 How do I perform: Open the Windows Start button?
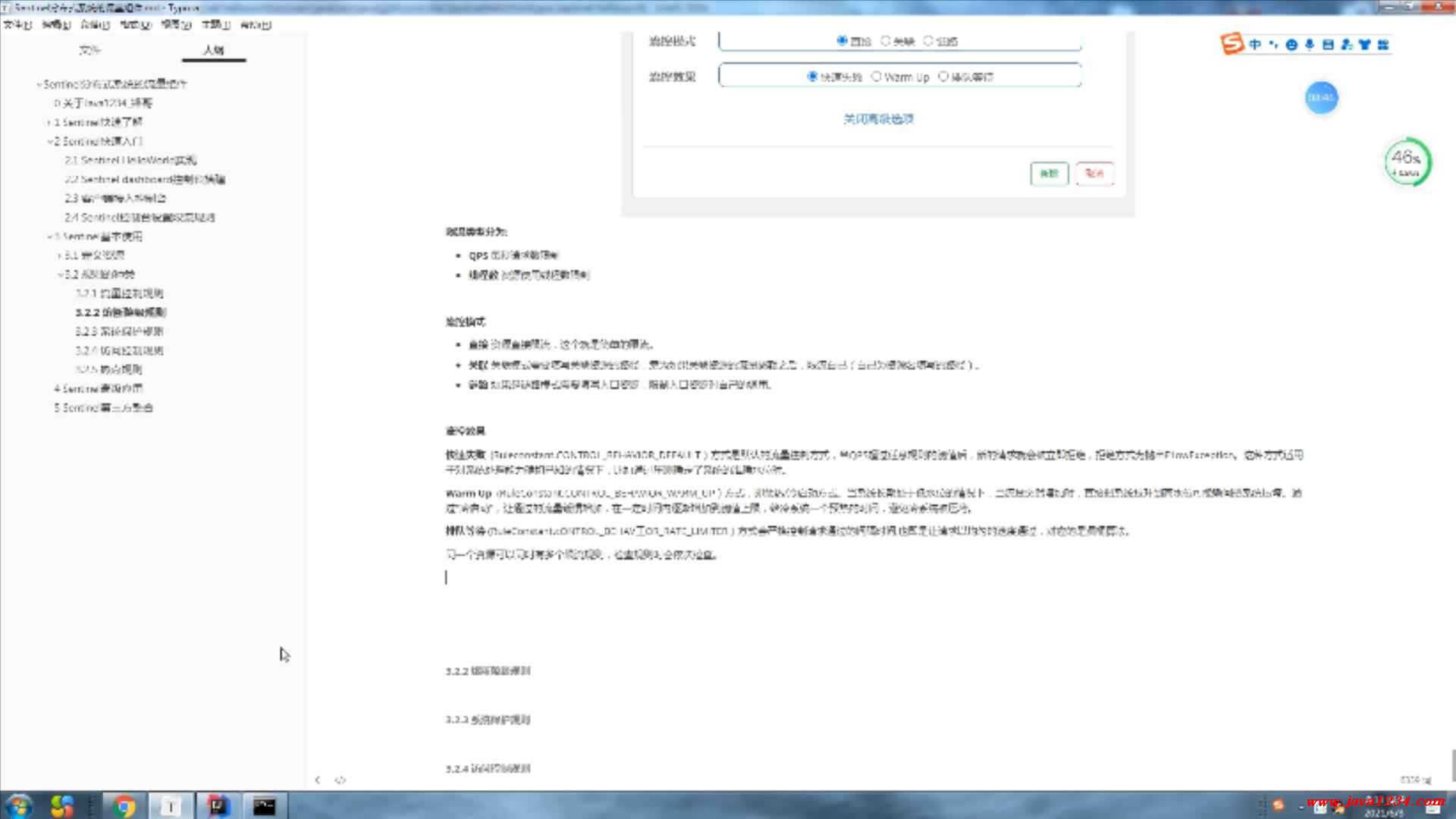[x=19, y=805]
